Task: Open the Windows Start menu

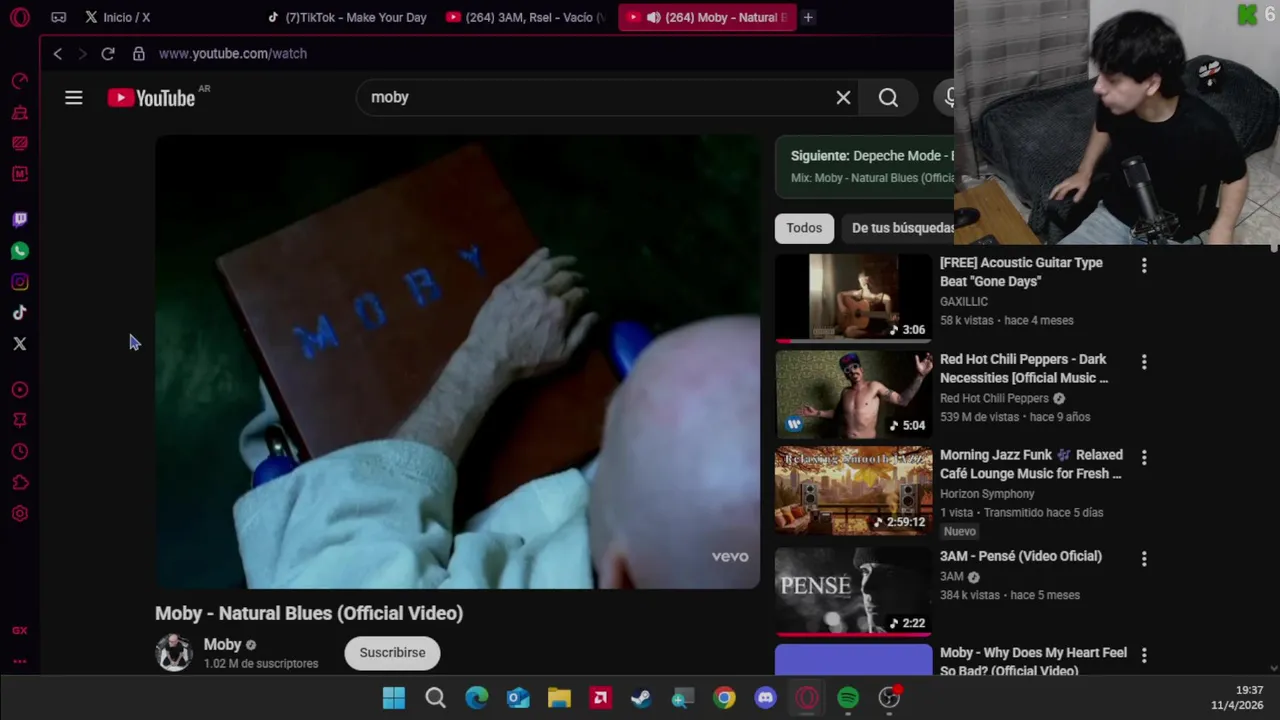Action: 394,698
